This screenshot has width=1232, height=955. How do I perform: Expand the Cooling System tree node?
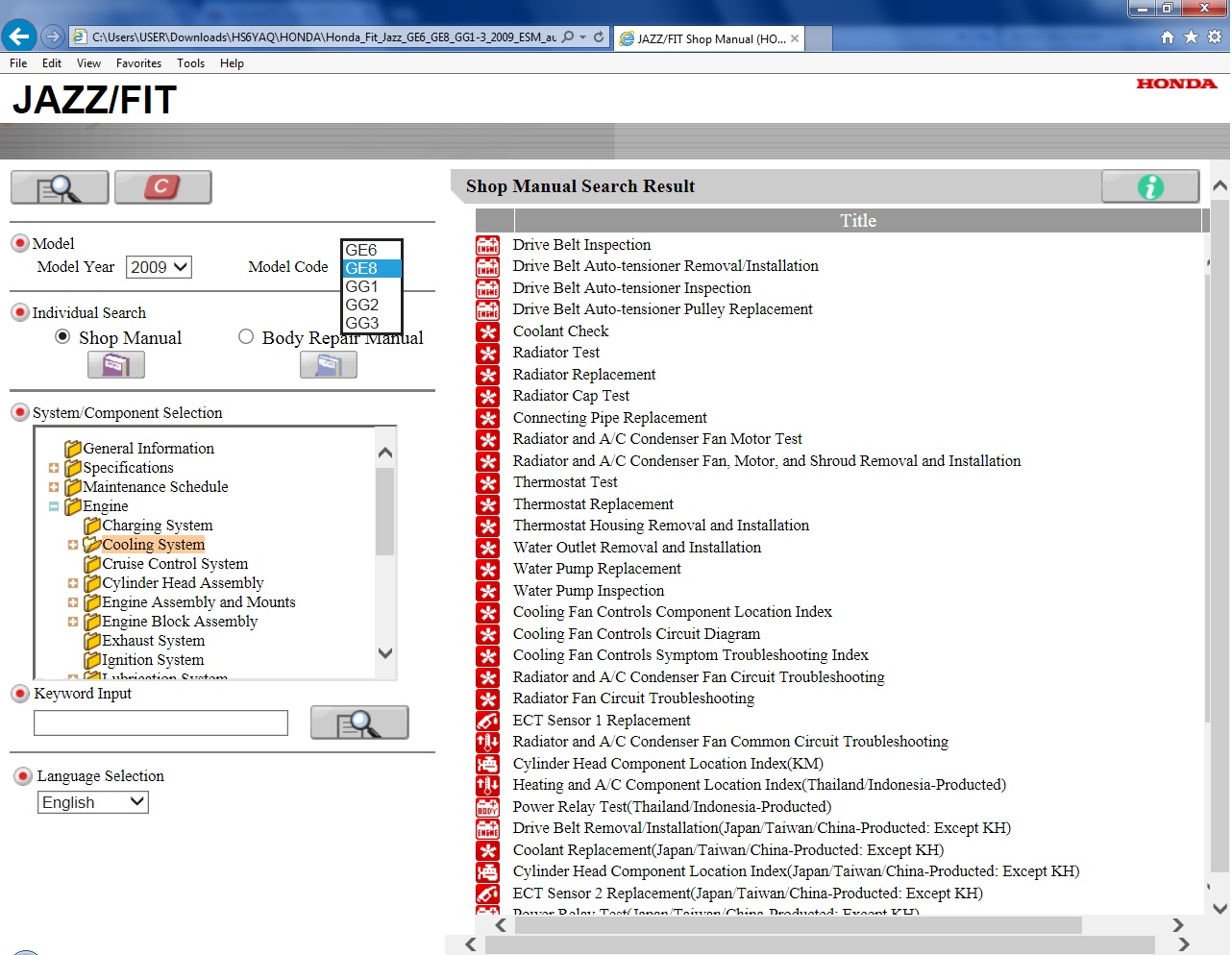[x=73, y=545]
